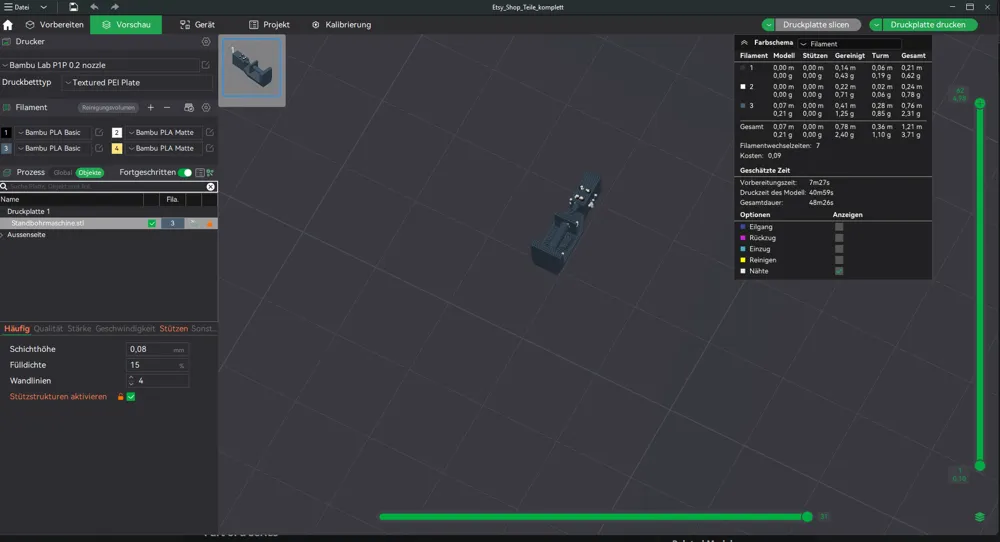Screen dimensions: 1000x542
Task: Click the undo arrow icon
Action: [x=94, y=7]
